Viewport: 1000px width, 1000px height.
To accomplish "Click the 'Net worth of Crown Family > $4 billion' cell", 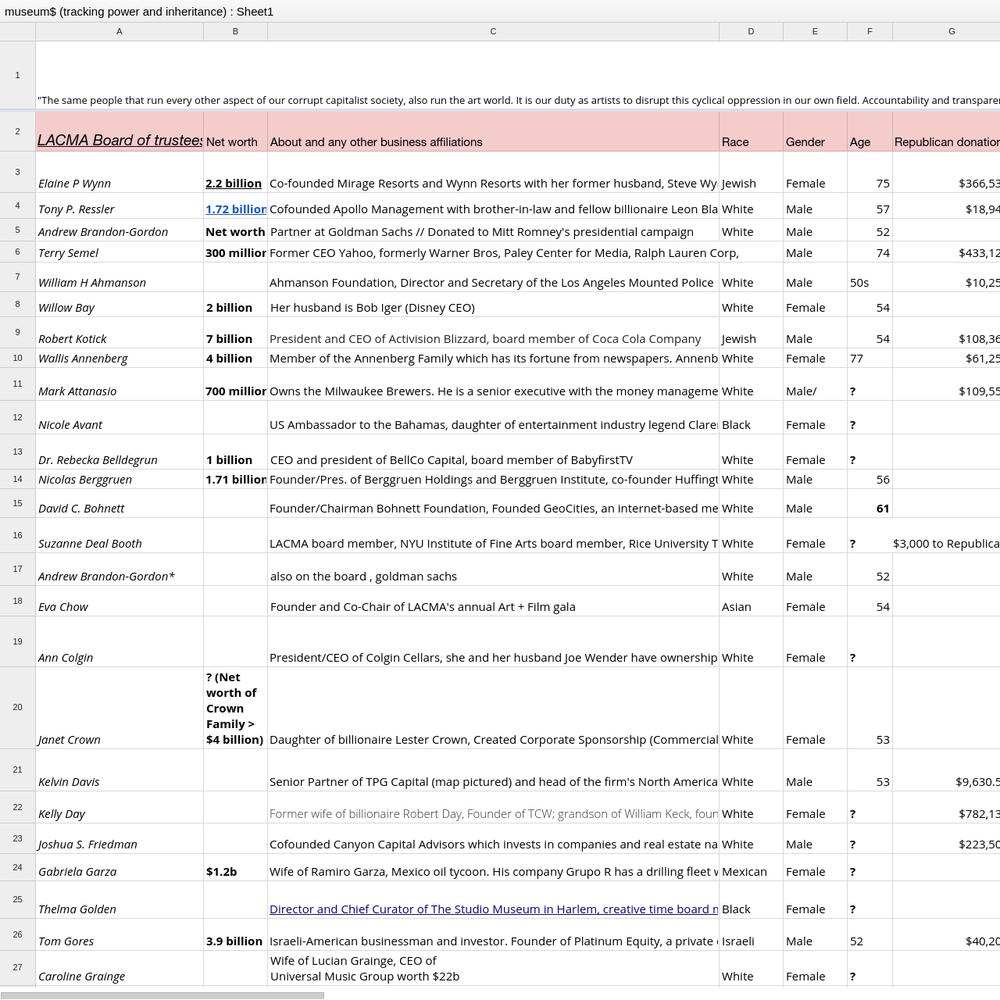I will click(x=235, y=708).
